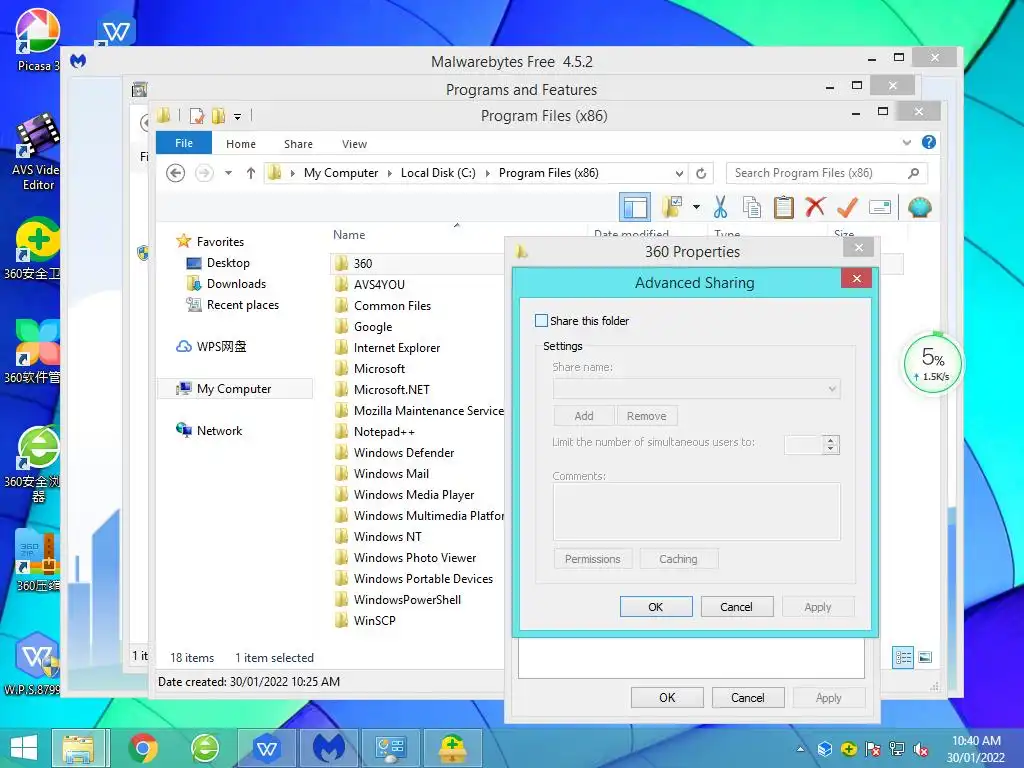Select the Notepad++ folder

tap(384, 432)
